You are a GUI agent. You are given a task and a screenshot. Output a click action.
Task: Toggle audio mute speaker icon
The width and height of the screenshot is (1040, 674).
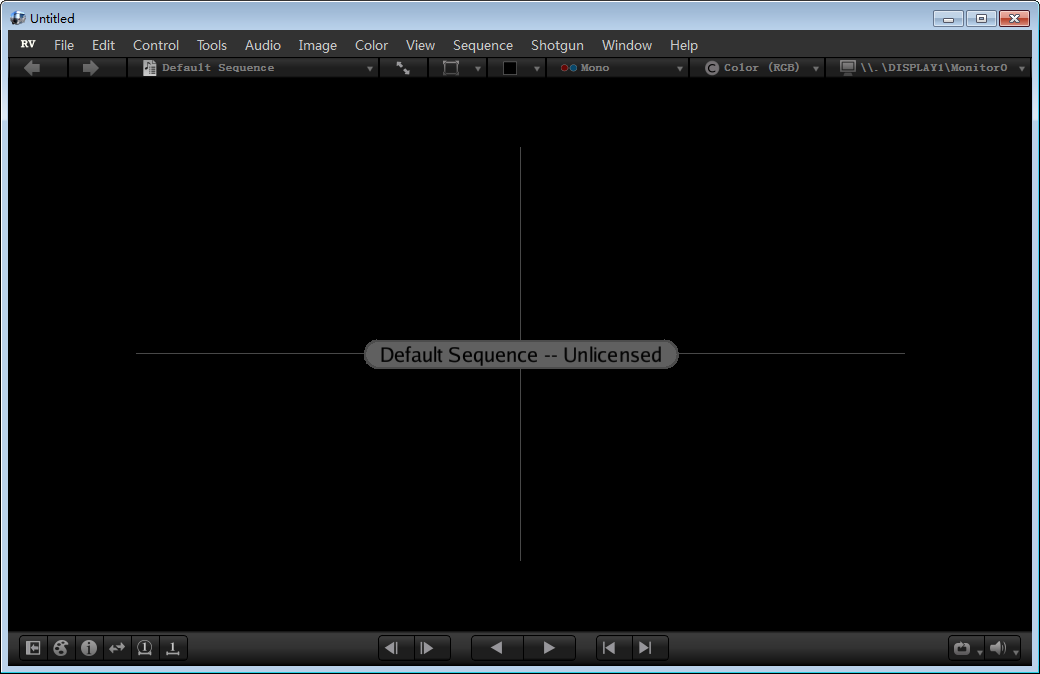pyautogui.click(x=998, y=648)
